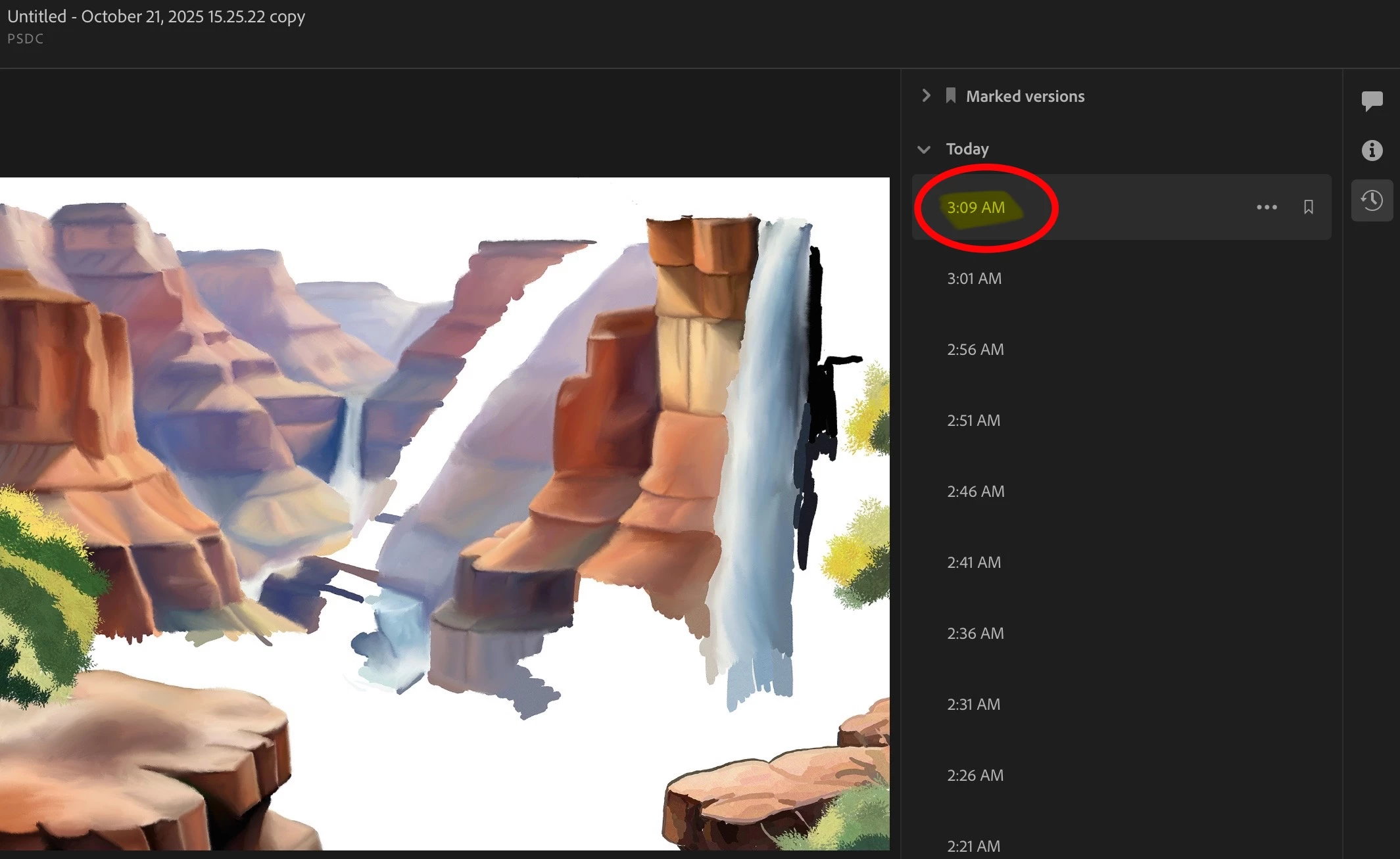Choose the 2:36 AM version
Screen dimensions: 1400x859
click(x=975, y=633)
